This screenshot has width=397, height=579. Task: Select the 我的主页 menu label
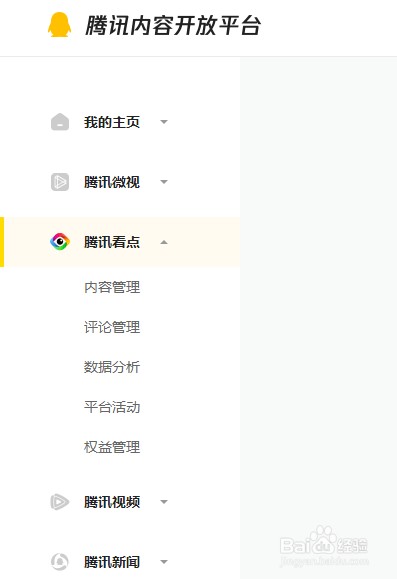[x=112, y=122]
